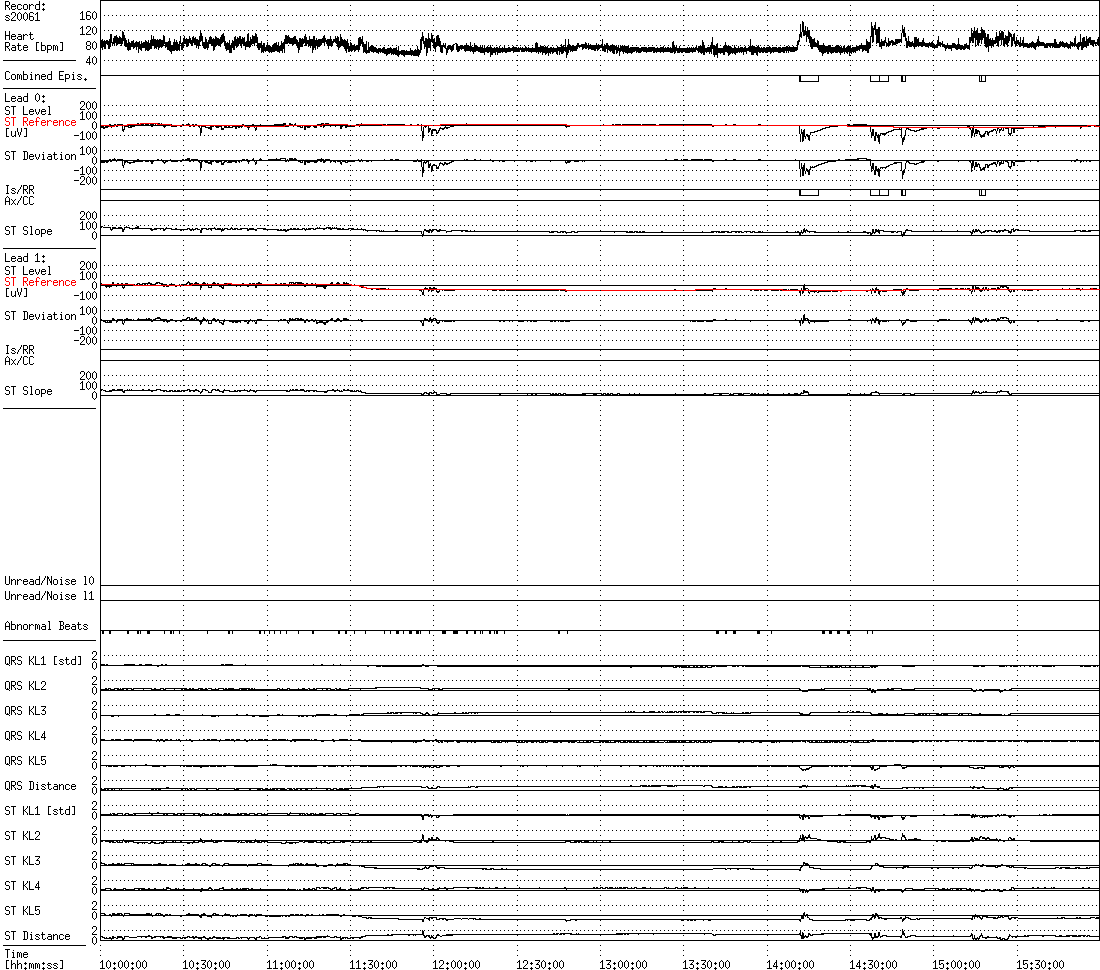The height and width of the screenshot is (970, 1100).
Task: Click the first Combined Episode box near 14:00
Action: [809, 78]
